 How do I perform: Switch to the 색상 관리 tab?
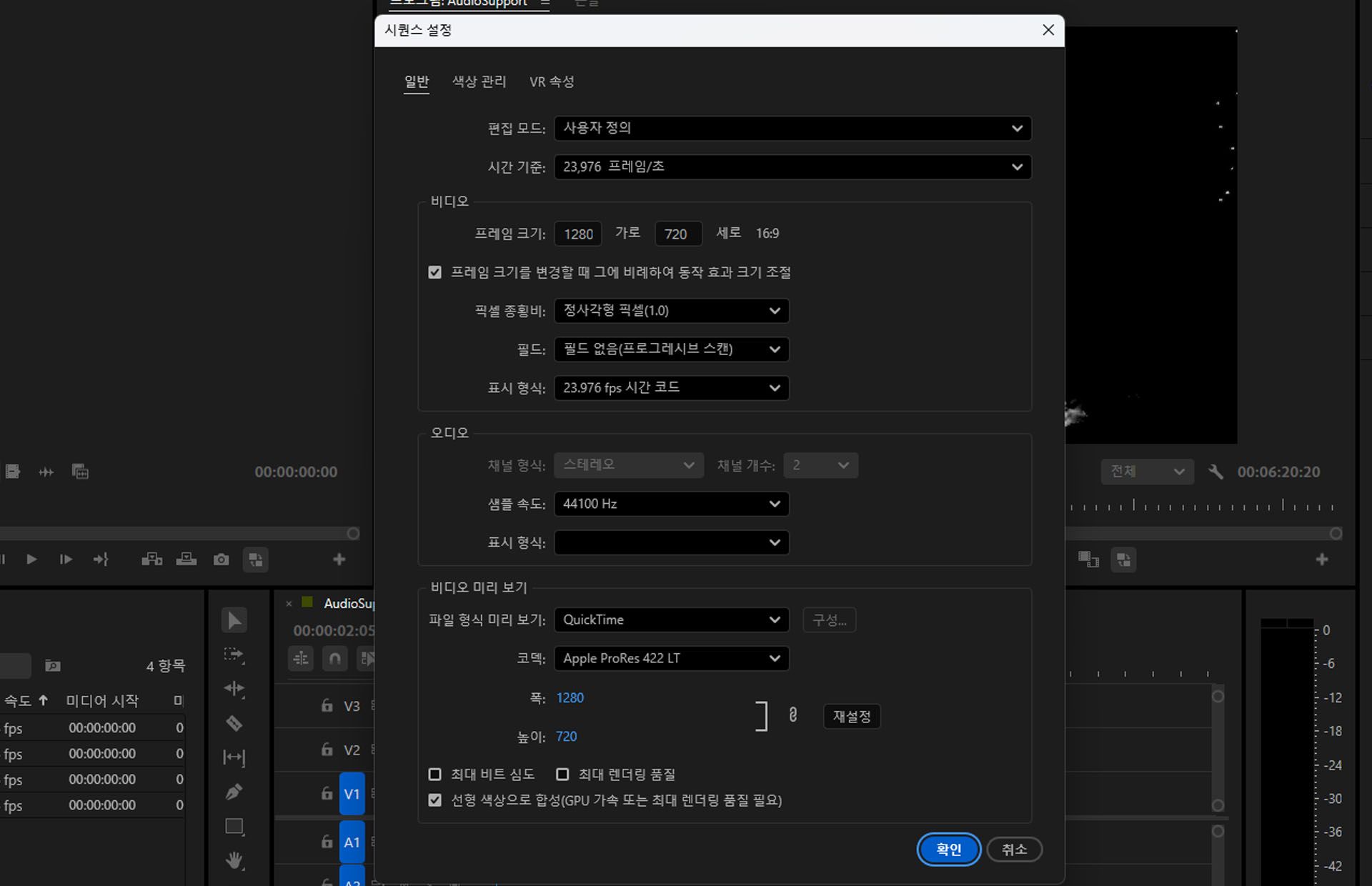click(479, 81)
